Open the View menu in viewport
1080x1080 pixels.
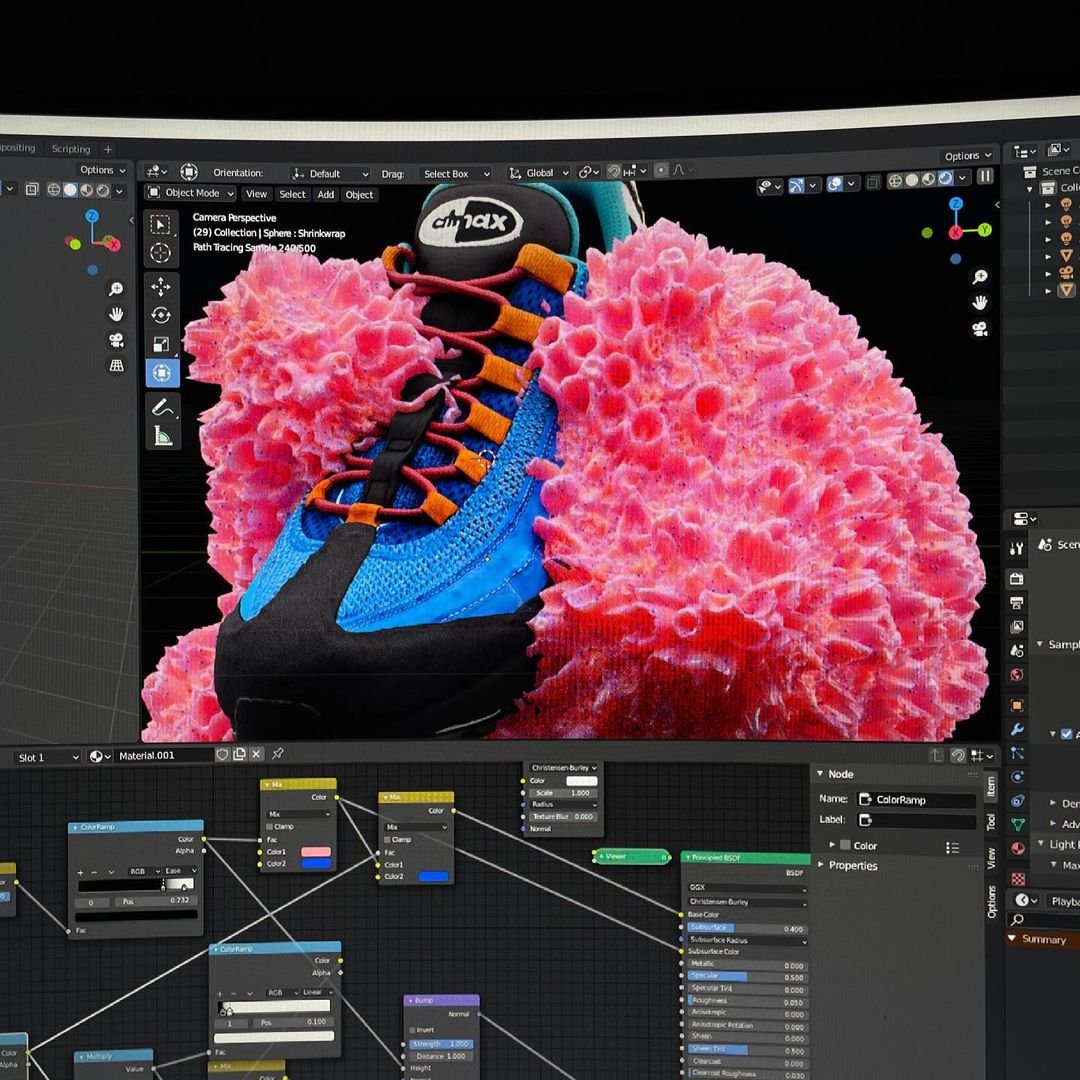click(256, 194)
